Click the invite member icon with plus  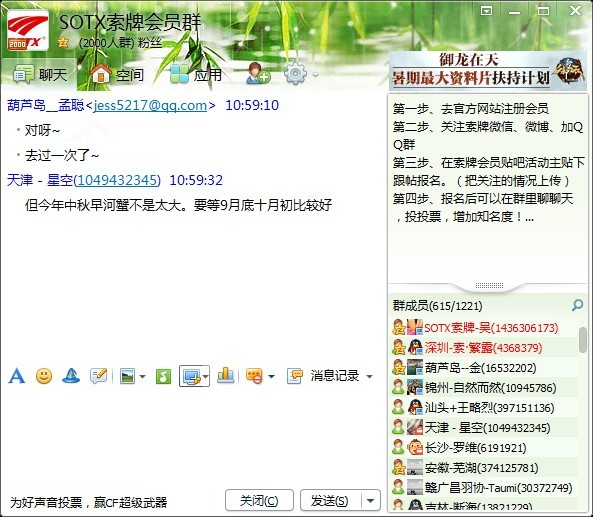(x=258, y=73)
